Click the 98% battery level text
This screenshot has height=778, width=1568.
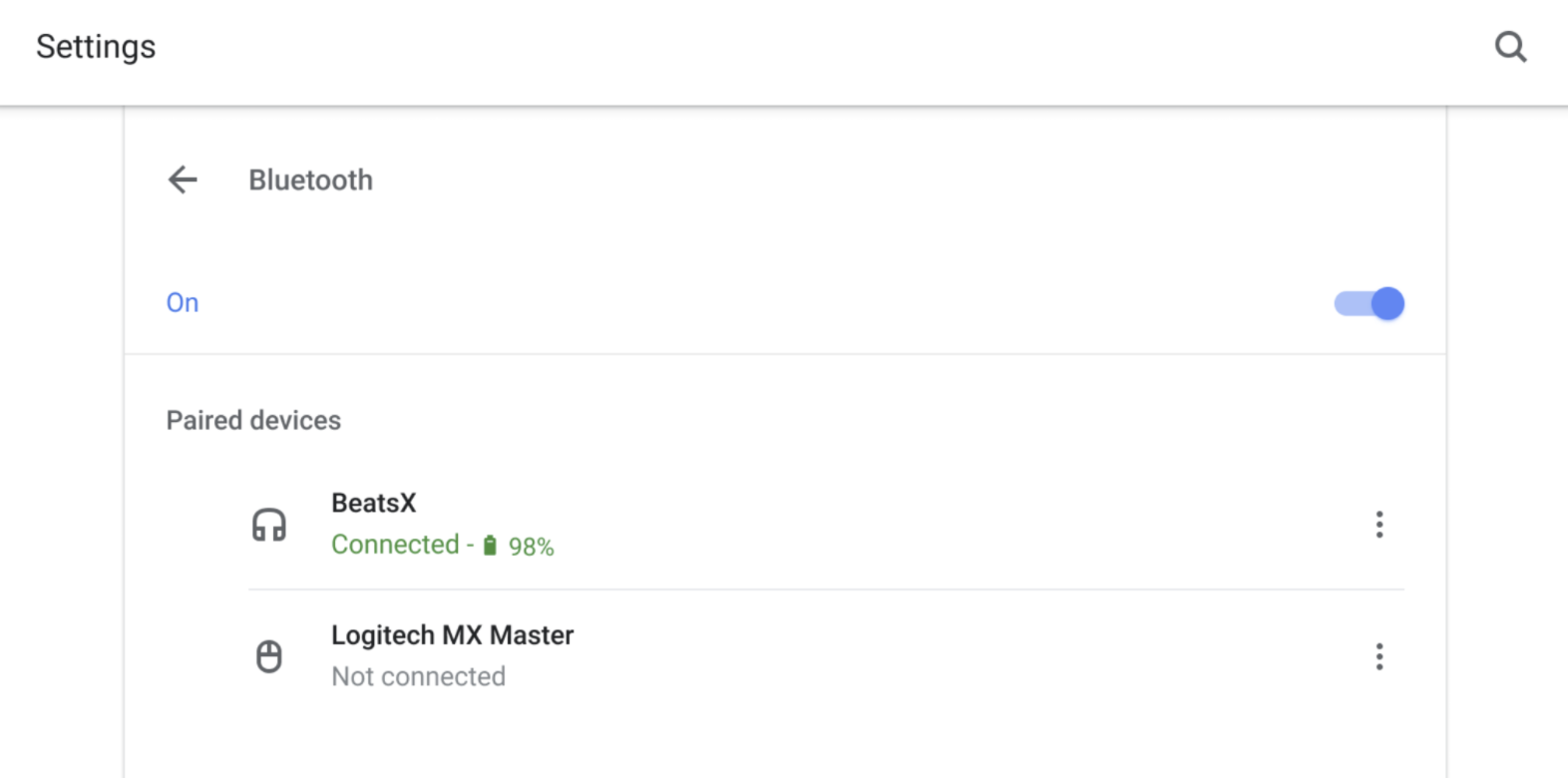click(x=532, y=547)
